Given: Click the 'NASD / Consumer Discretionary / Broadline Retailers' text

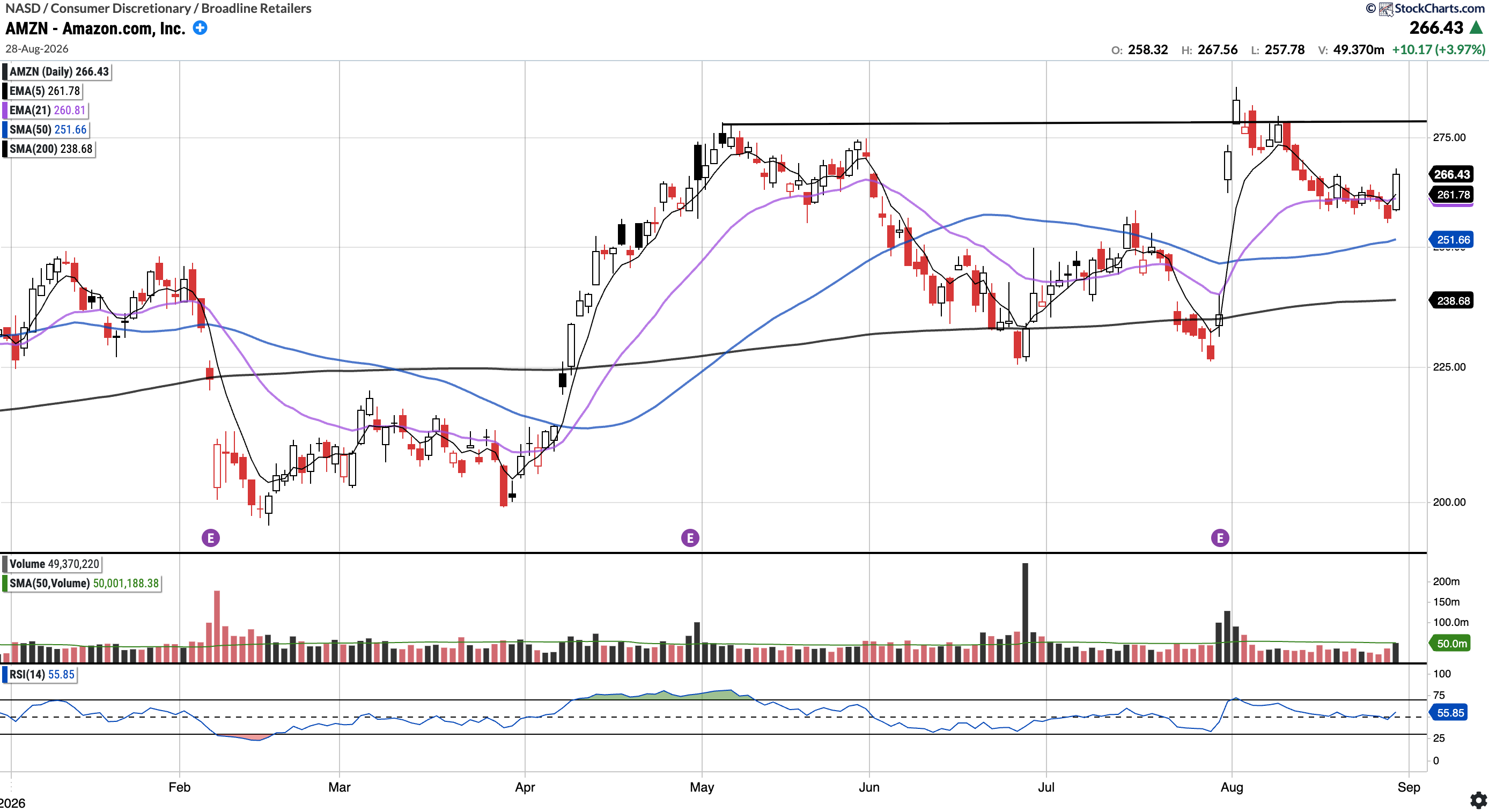Looking at the screenshot, I should [x=158, y=8].
